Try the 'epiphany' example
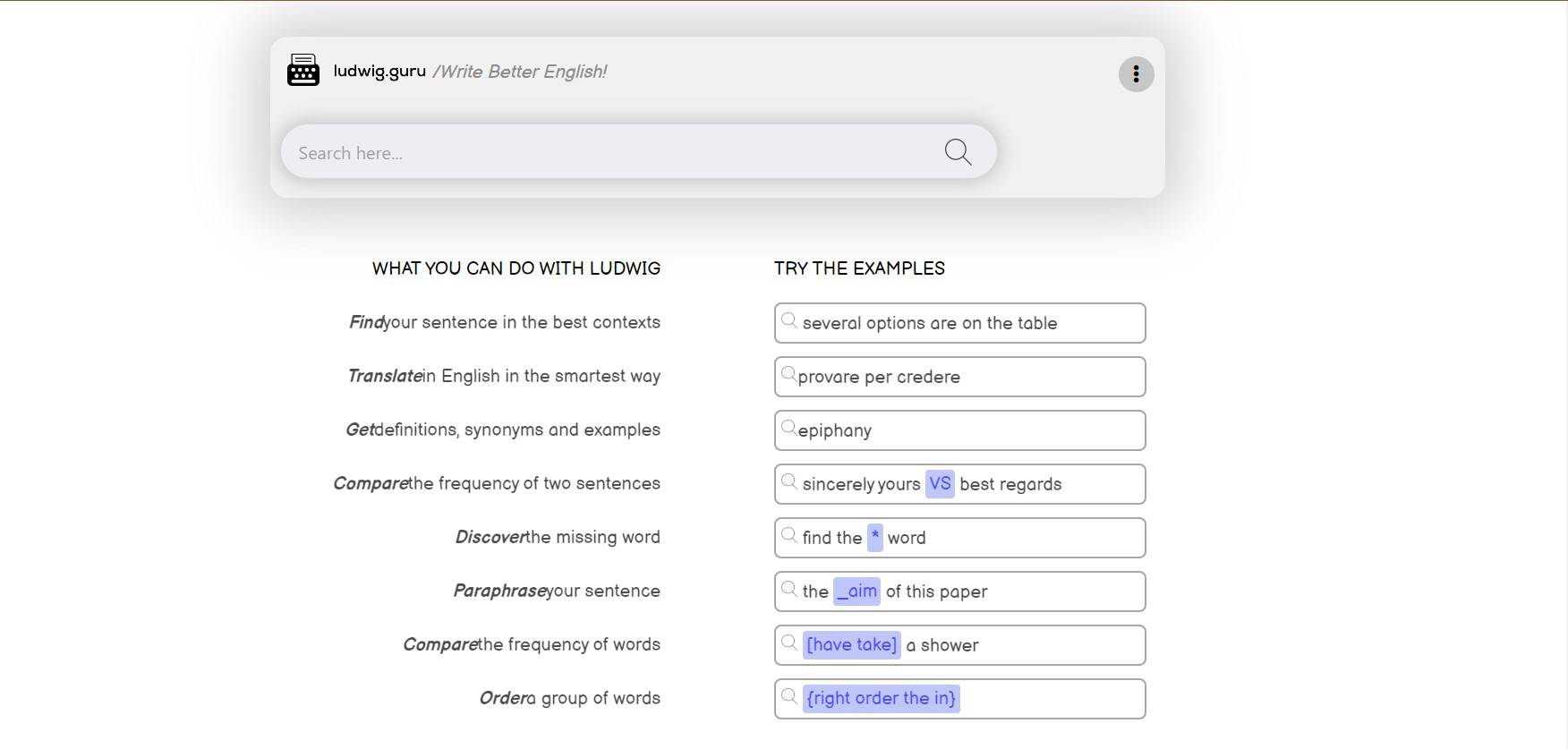The image size is (1568, 749). tap(959, 430)
